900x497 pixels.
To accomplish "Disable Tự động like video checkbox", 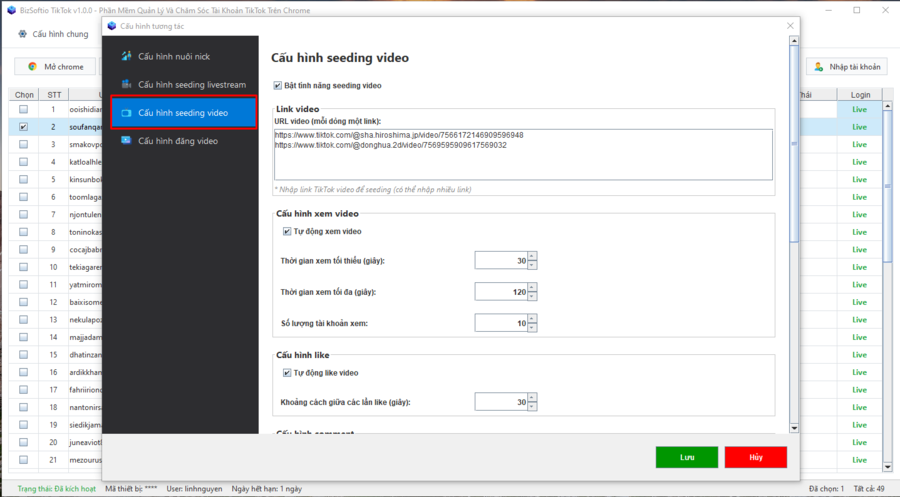I will coord(287,373).
